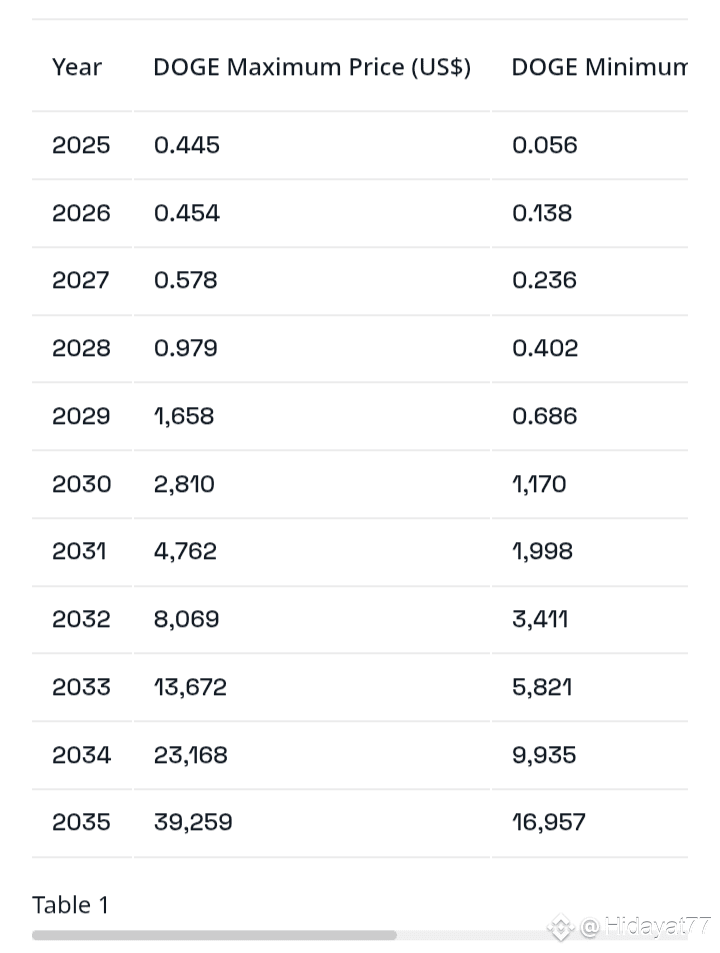Click the 3,411 minimum price for 2032
The image size is (720, 953).
click(x=540, y=619)
